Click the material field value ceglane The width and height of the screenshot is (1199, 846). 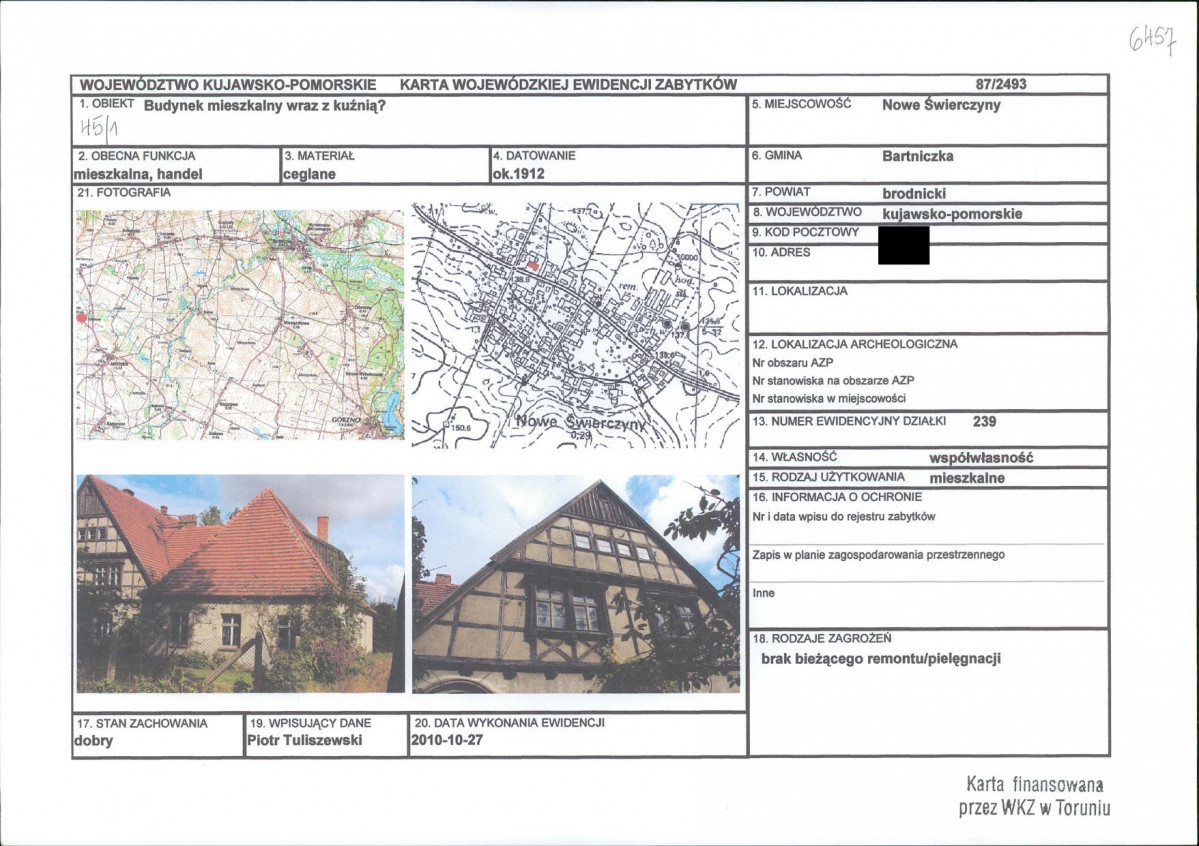click(310, 174)
